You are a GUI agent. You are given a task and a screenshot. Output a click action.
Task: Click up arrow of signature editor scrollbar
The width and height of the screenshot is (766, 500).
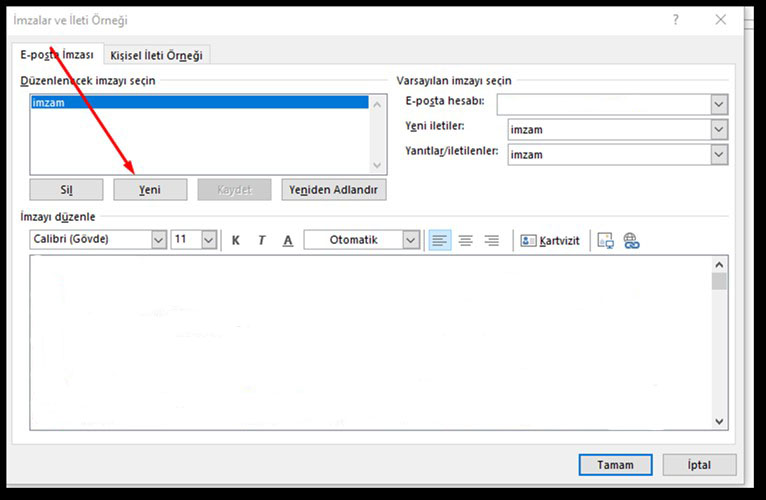(x=719, y=265)
